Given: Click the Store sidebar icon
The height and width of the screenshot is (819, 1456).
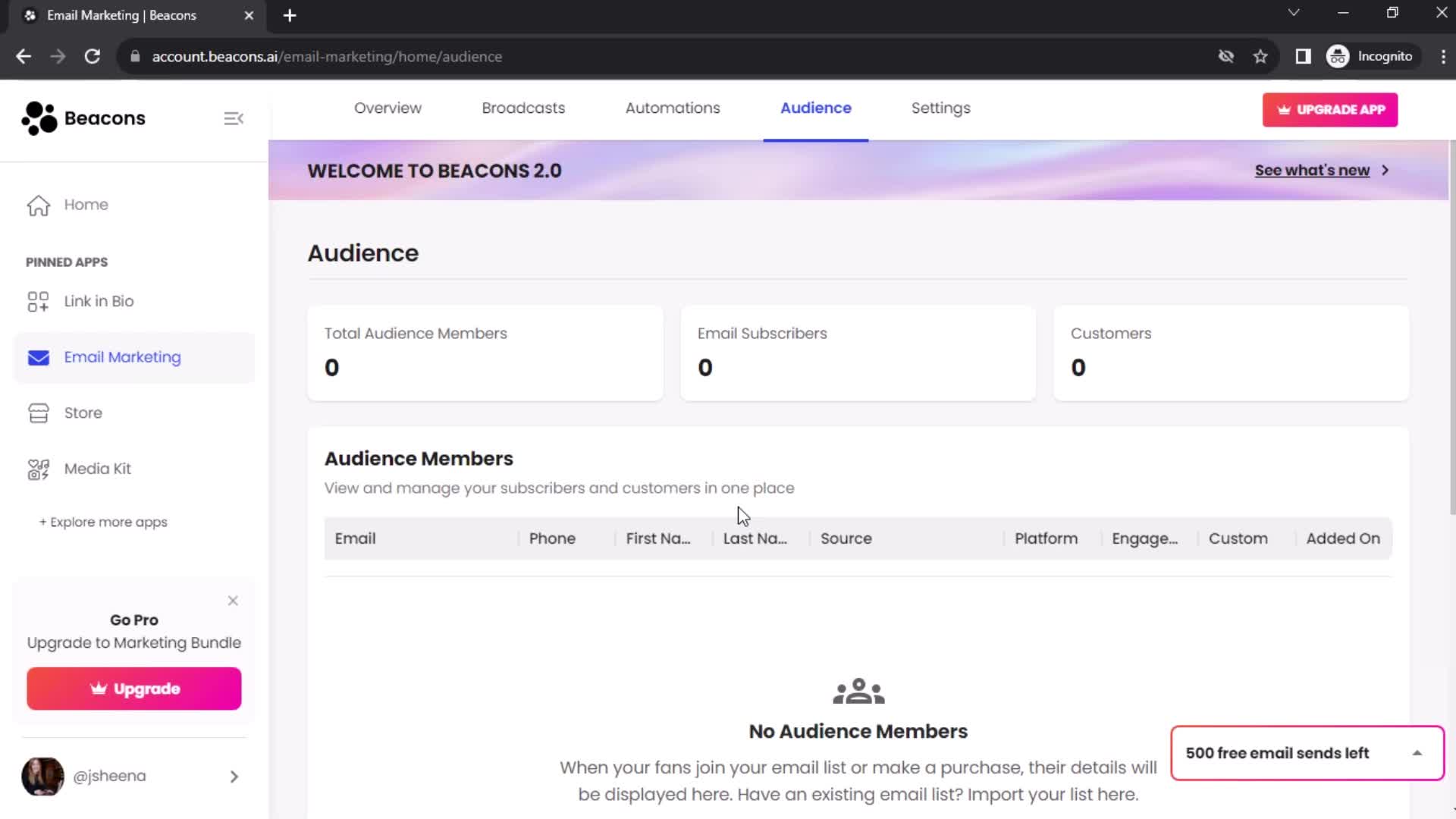Looking at the screenshot, I should coord(38,412).
